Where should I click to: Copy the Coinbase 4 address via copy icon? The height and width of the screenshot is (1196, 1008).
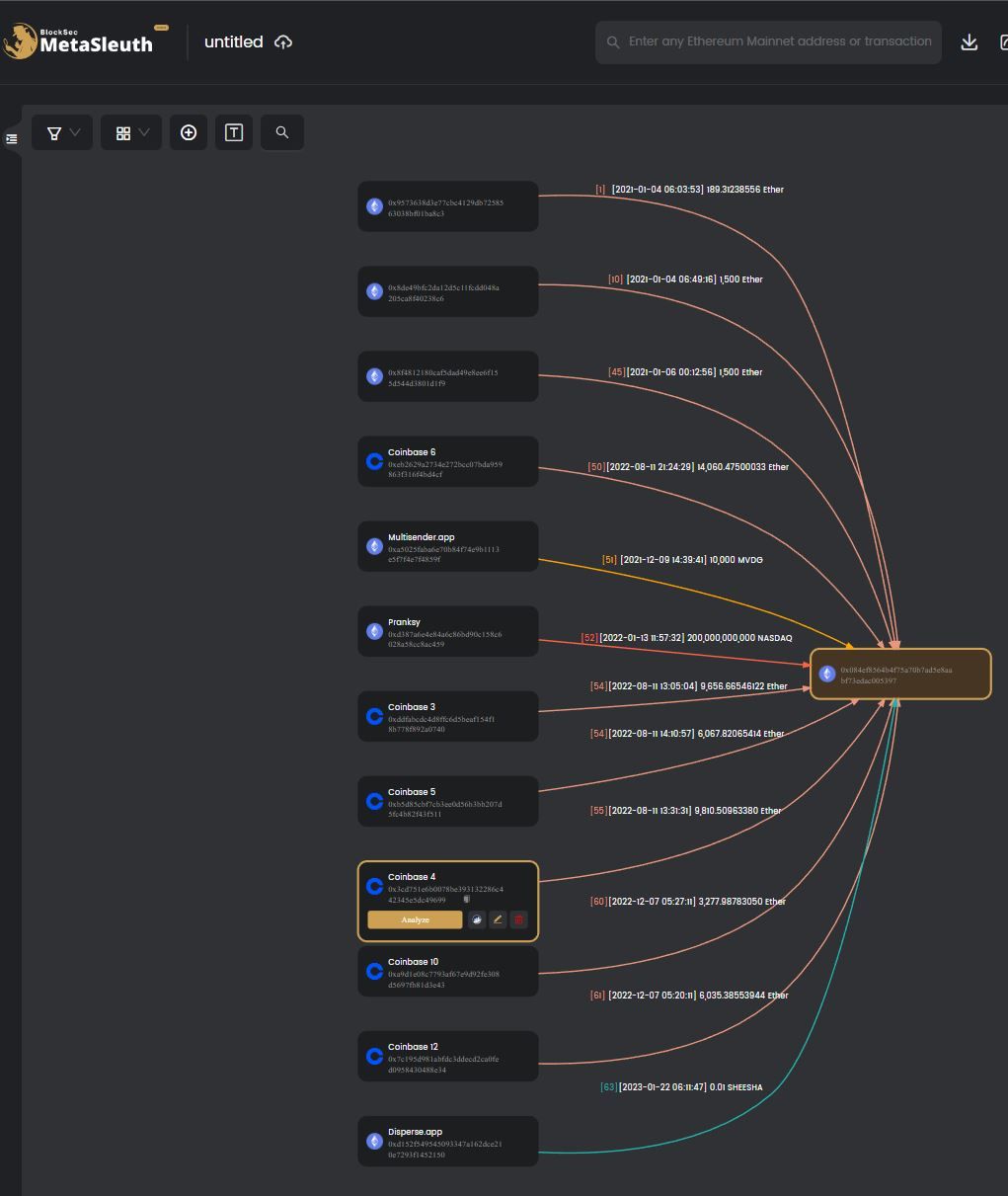coord(467,900)
